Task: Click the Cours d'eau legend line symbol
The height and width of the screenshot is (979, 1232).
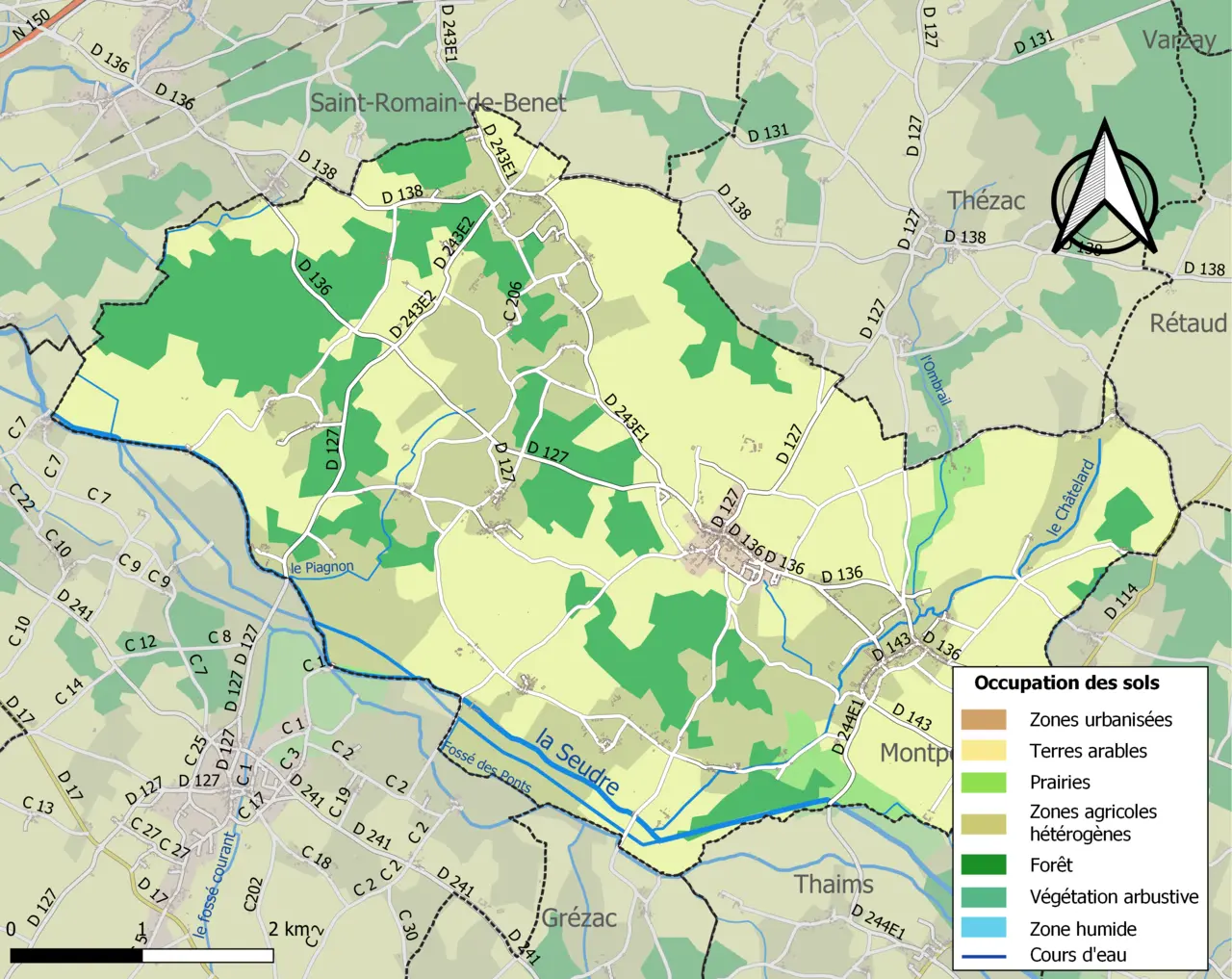Action: click(x=983, y=956)
